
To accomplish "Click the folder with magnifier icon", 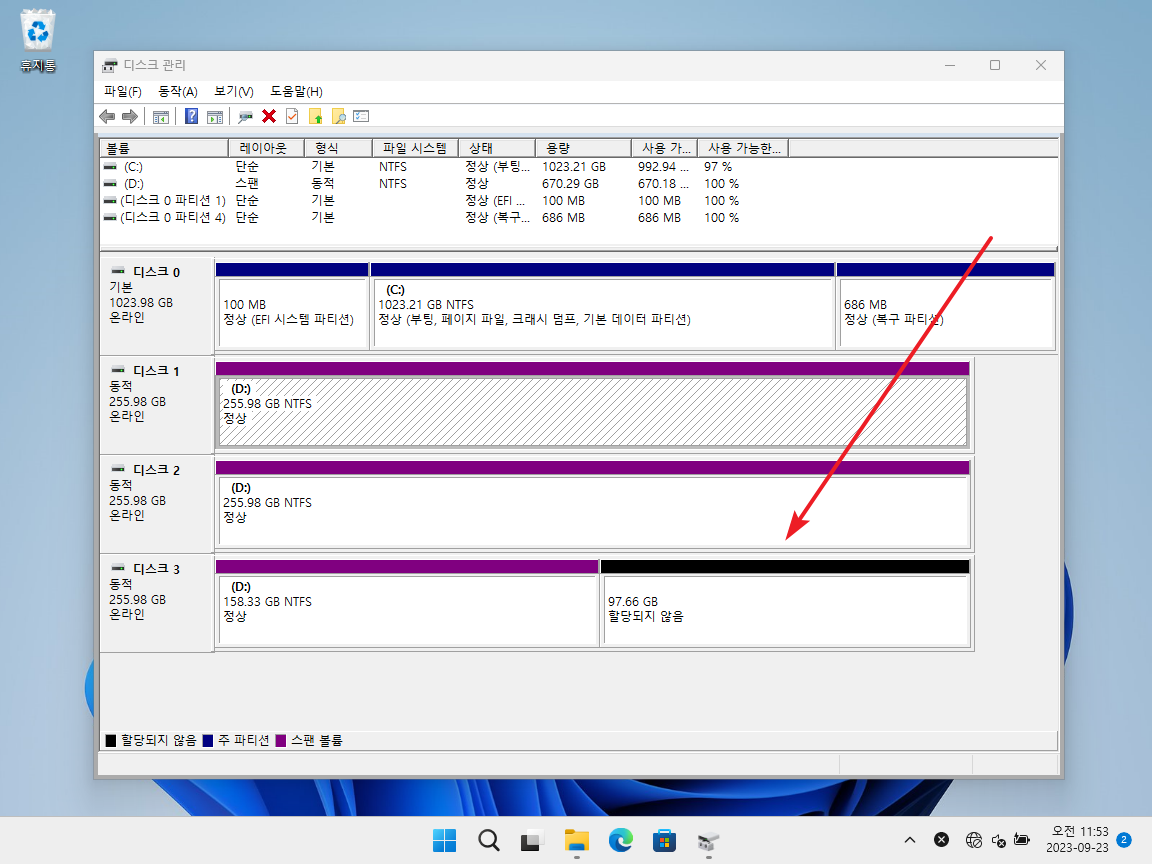I will click(x=338, y=116).
